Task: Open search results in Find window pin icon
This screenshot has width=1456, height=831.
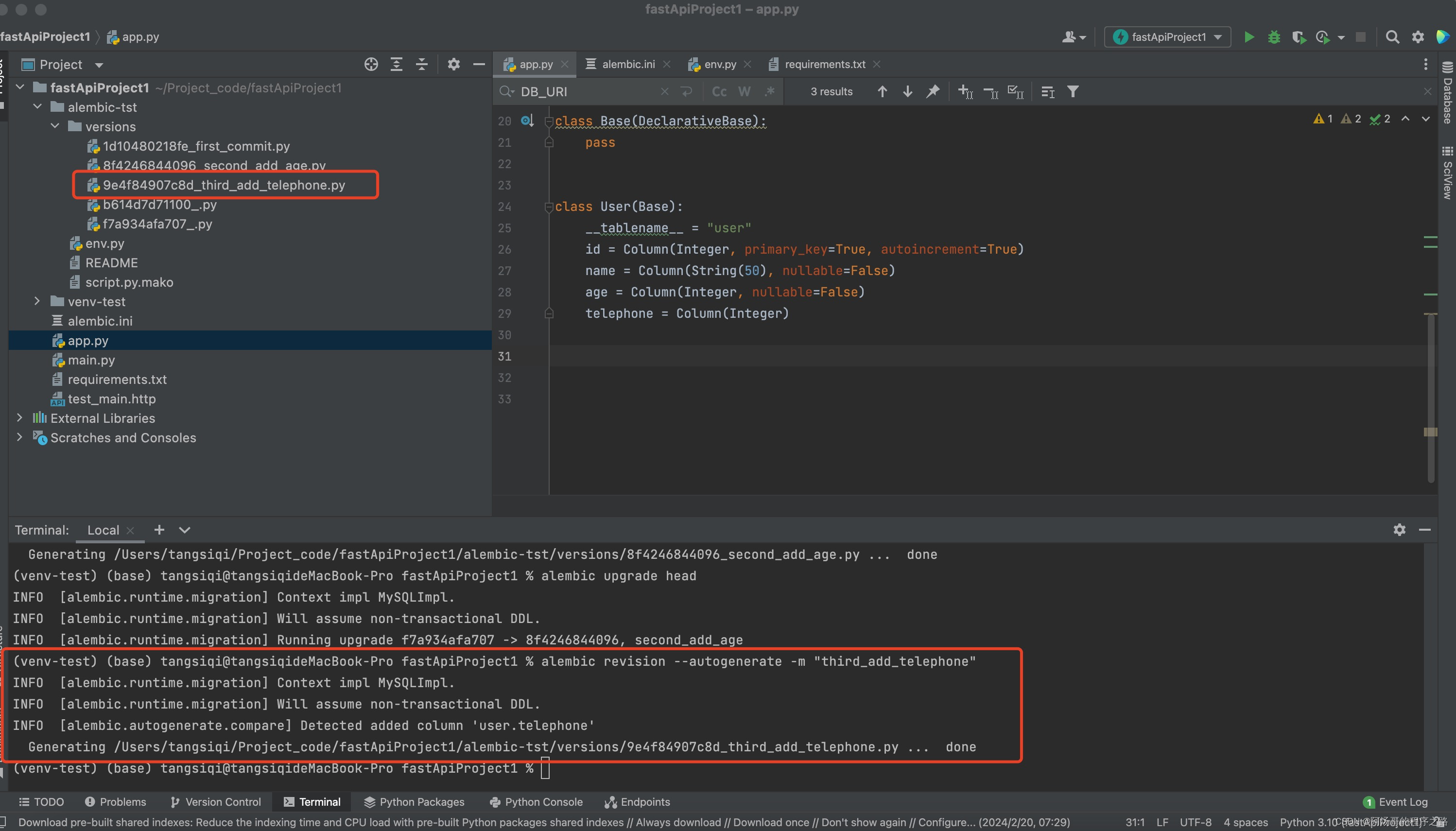Action: pyautogui.click(x=933, y=91)
